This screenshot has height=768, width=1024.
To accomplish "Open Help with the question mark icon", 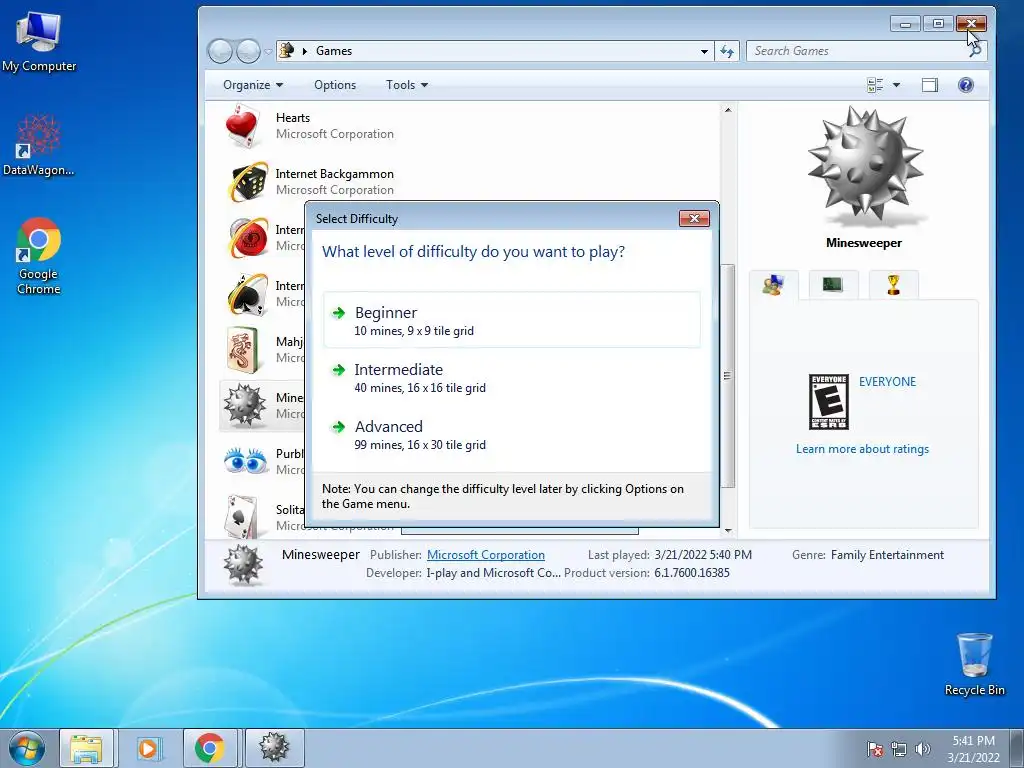I will point(965,85).
